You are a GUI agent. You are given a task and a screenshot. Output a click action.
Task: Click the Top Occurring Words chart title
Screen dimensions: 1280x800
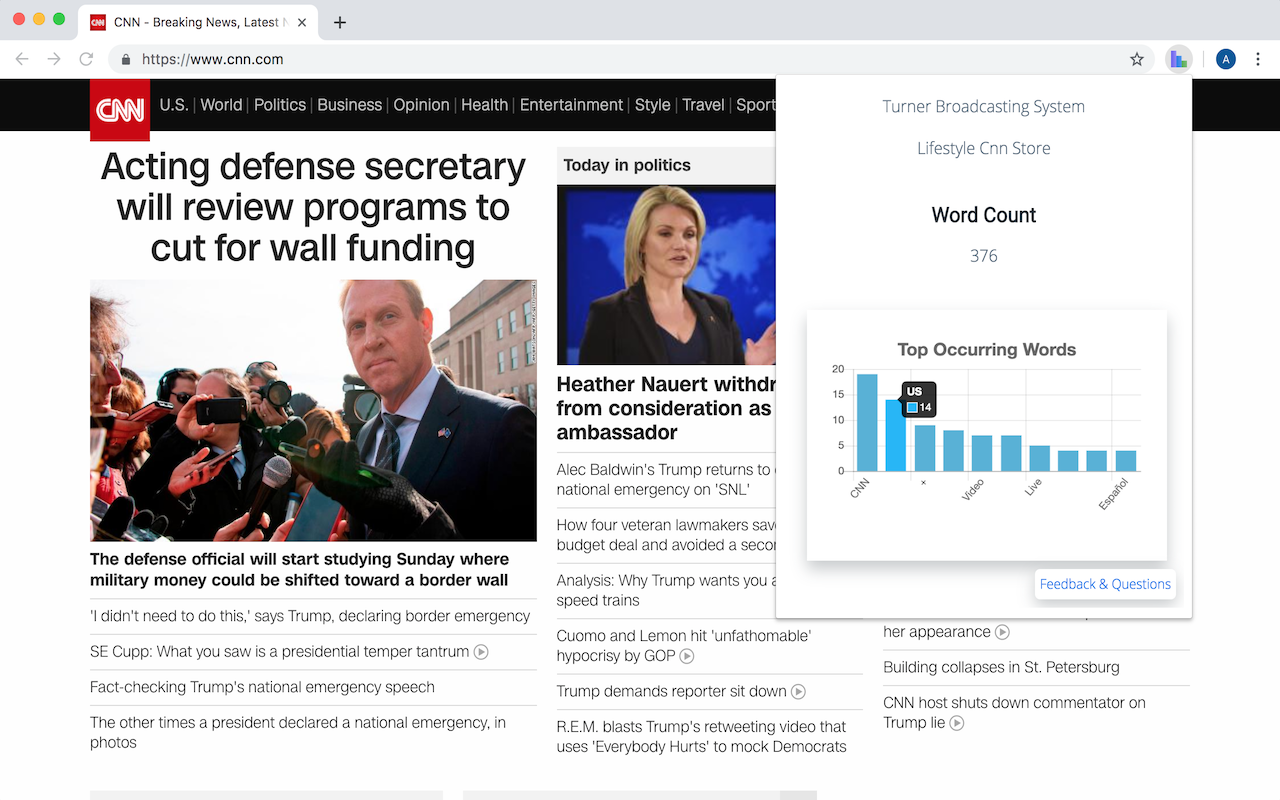[x=987, y=350]
